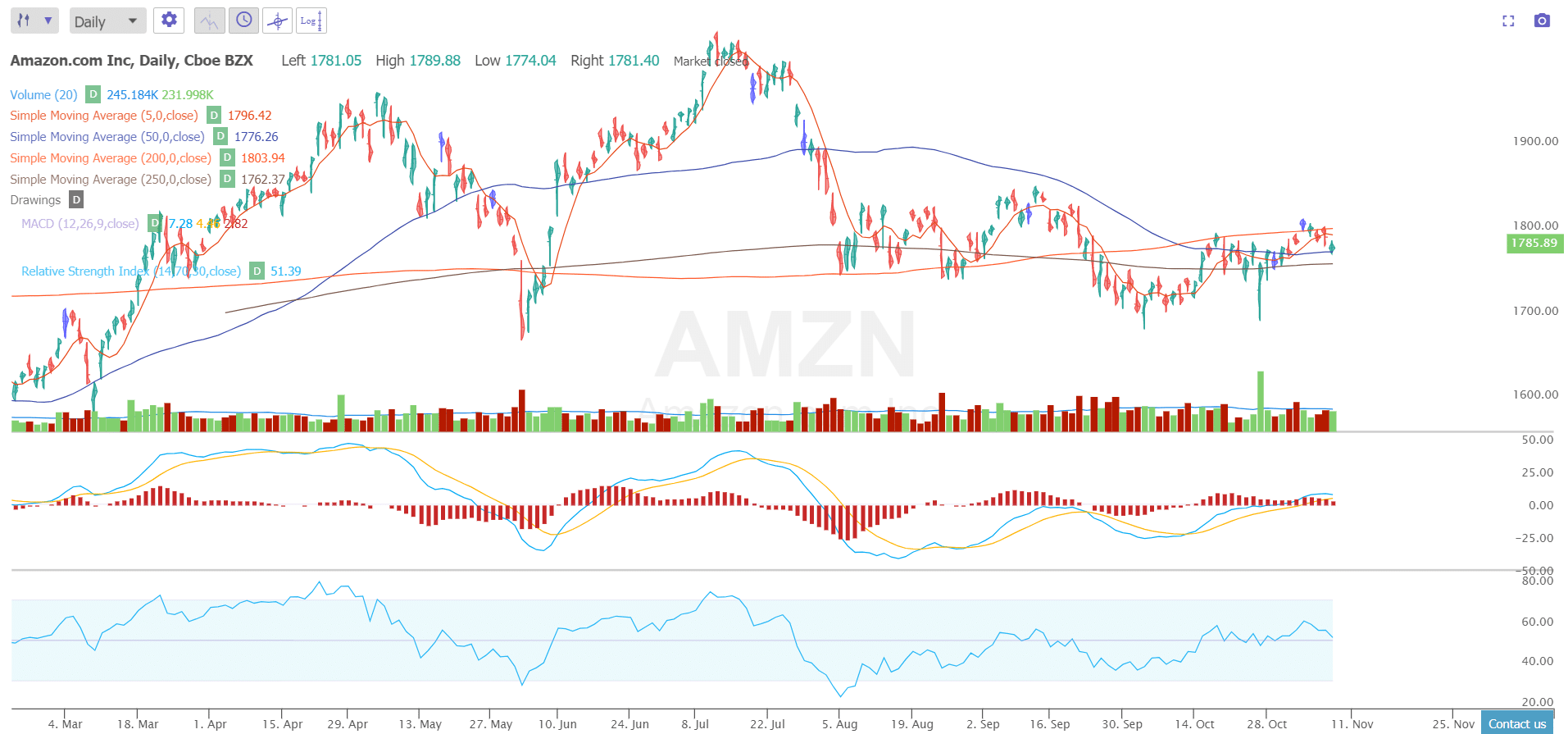
Task: Click the Market closed status text
Action: click(711, 62)
